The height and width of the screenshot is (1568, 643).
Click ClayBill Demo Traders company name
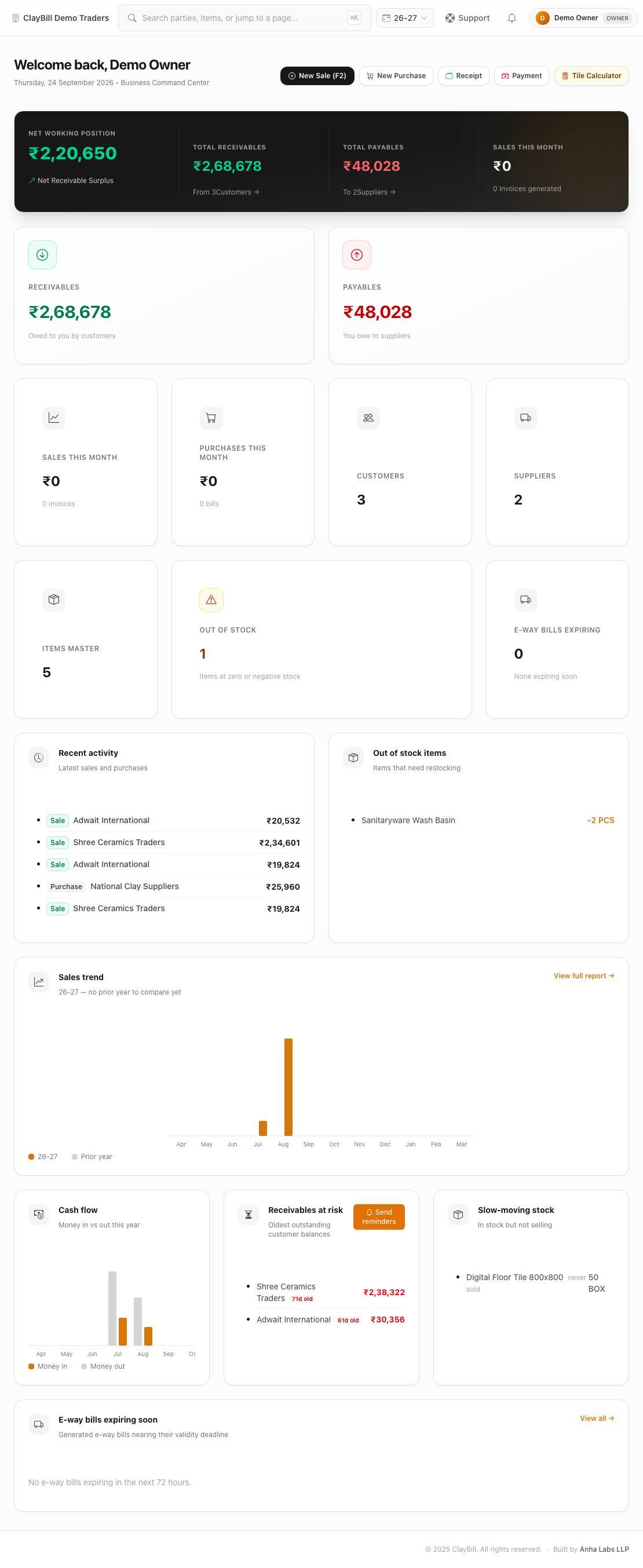click(66, 19)
